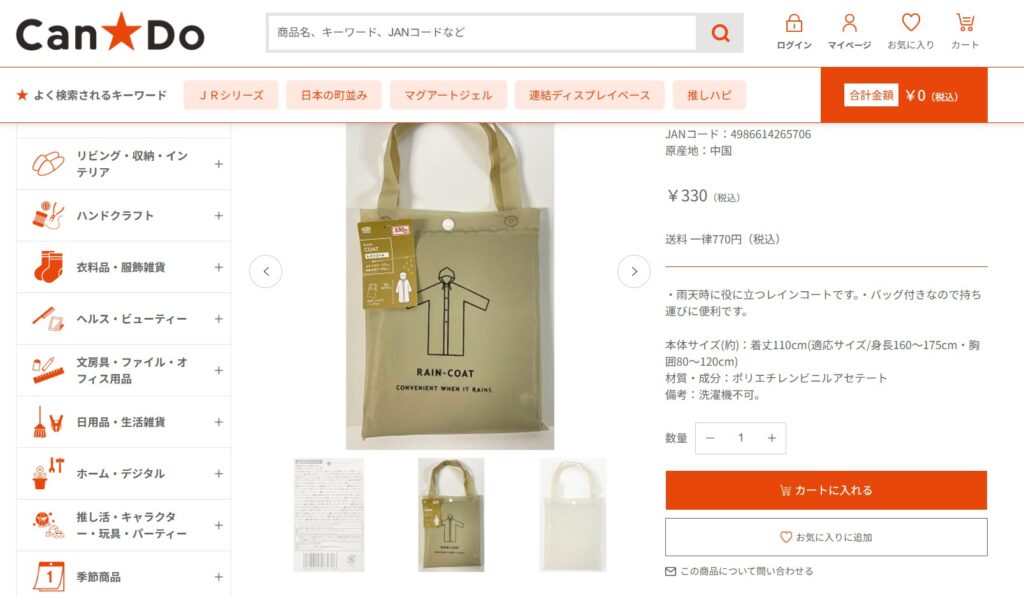Image resolution: width=1024 pixels, height=597 pixels.
Task: Click the orange search magnifier button
Action: [x=720, y=33]
